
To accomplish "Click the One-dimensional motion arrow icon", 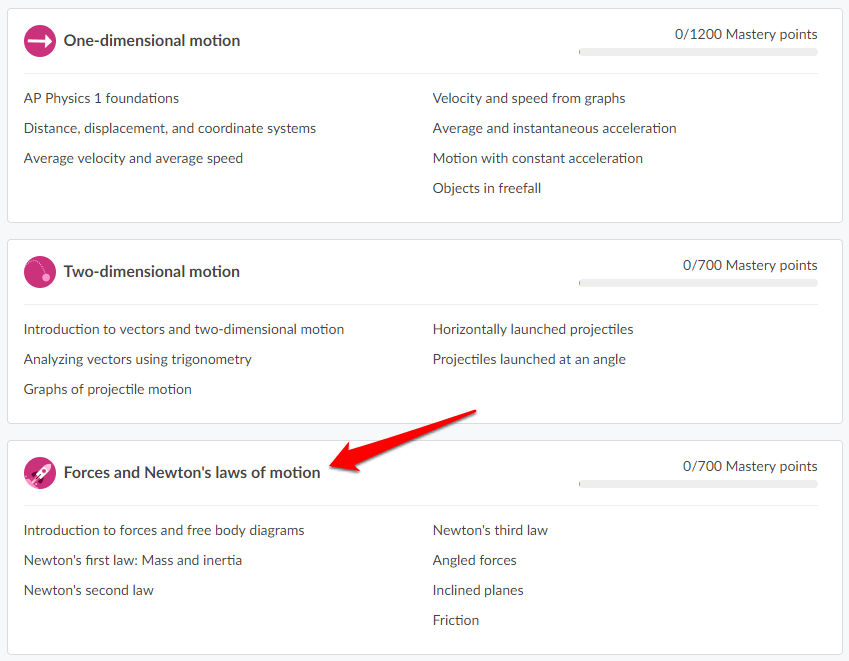I will (x=40, y=41).
